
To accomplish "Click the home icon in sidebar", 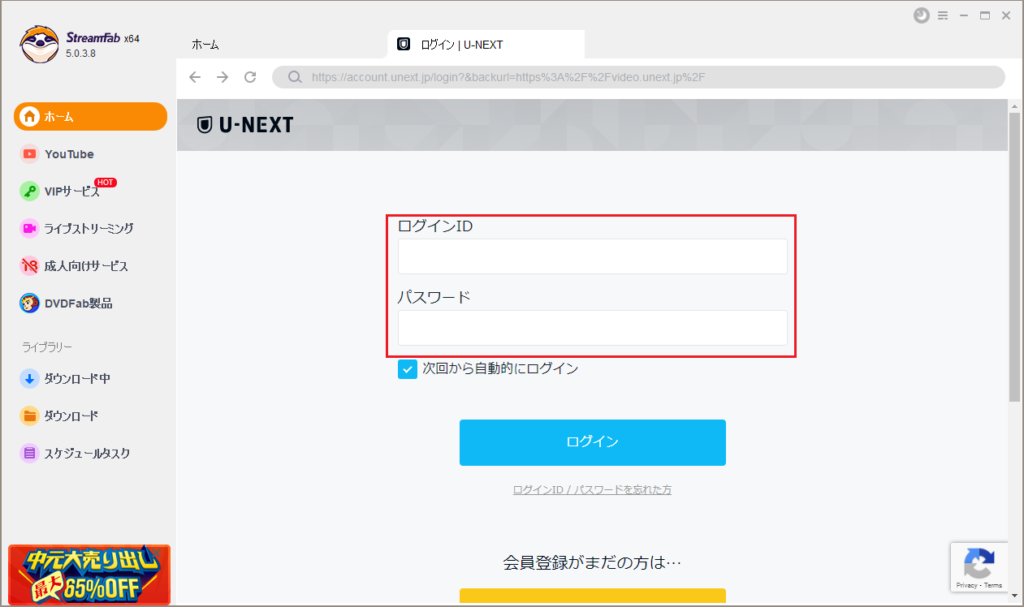I will tap(29, 116).
